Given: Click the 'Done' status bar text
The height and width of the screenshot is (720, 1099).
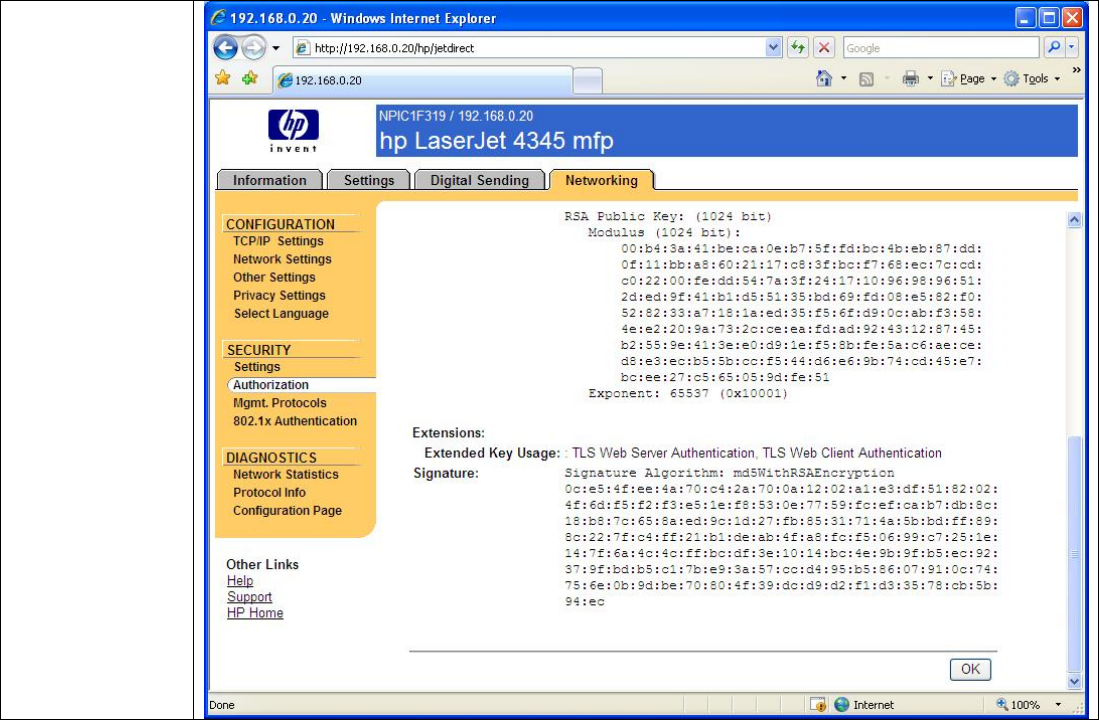Looking at the screenshot, I should (222, 705).
